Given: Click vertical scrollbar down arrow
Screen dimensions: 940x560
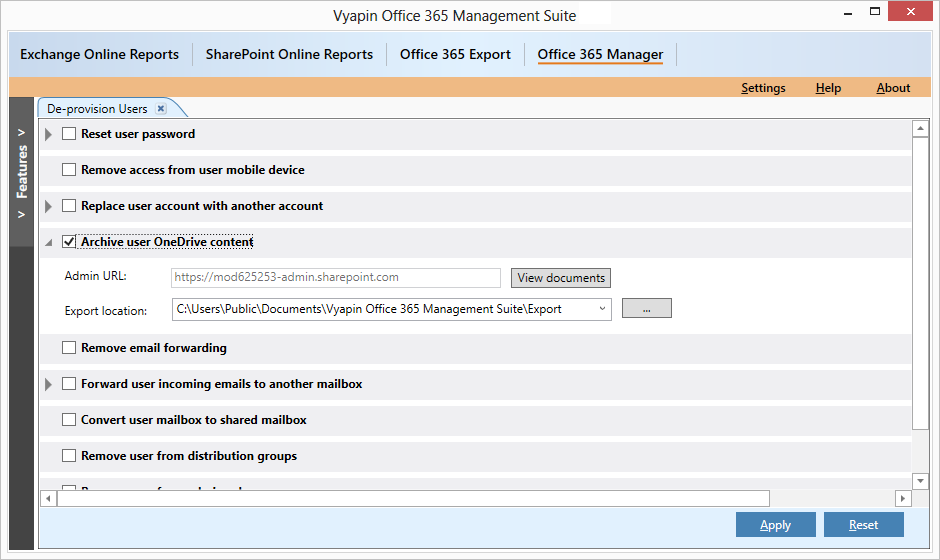Looking at the screenshot, I should coord(920,481).
